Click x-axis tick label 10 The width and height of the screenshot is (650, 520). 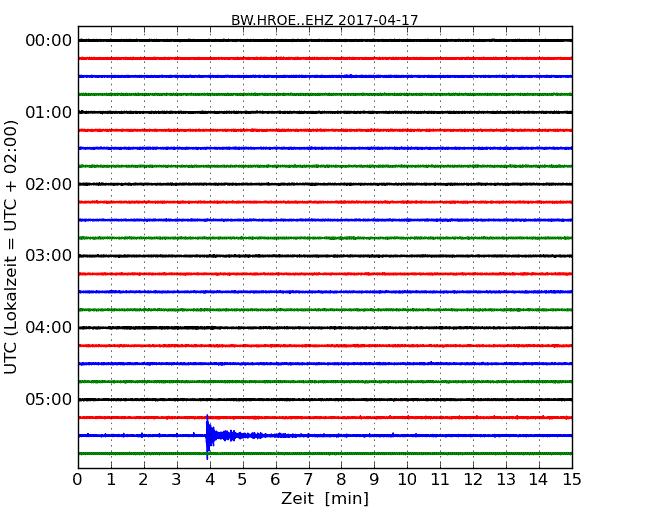pyautogui.click(x=407, y=480)
